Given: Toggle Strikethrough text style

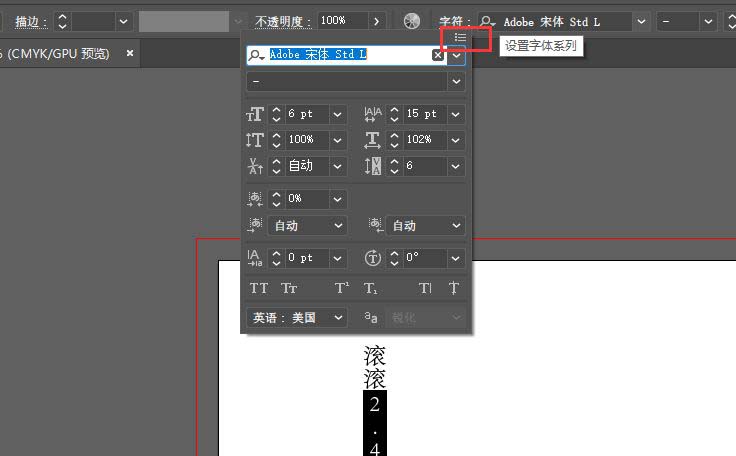Looking at the screenshot, I should (453, 288).
